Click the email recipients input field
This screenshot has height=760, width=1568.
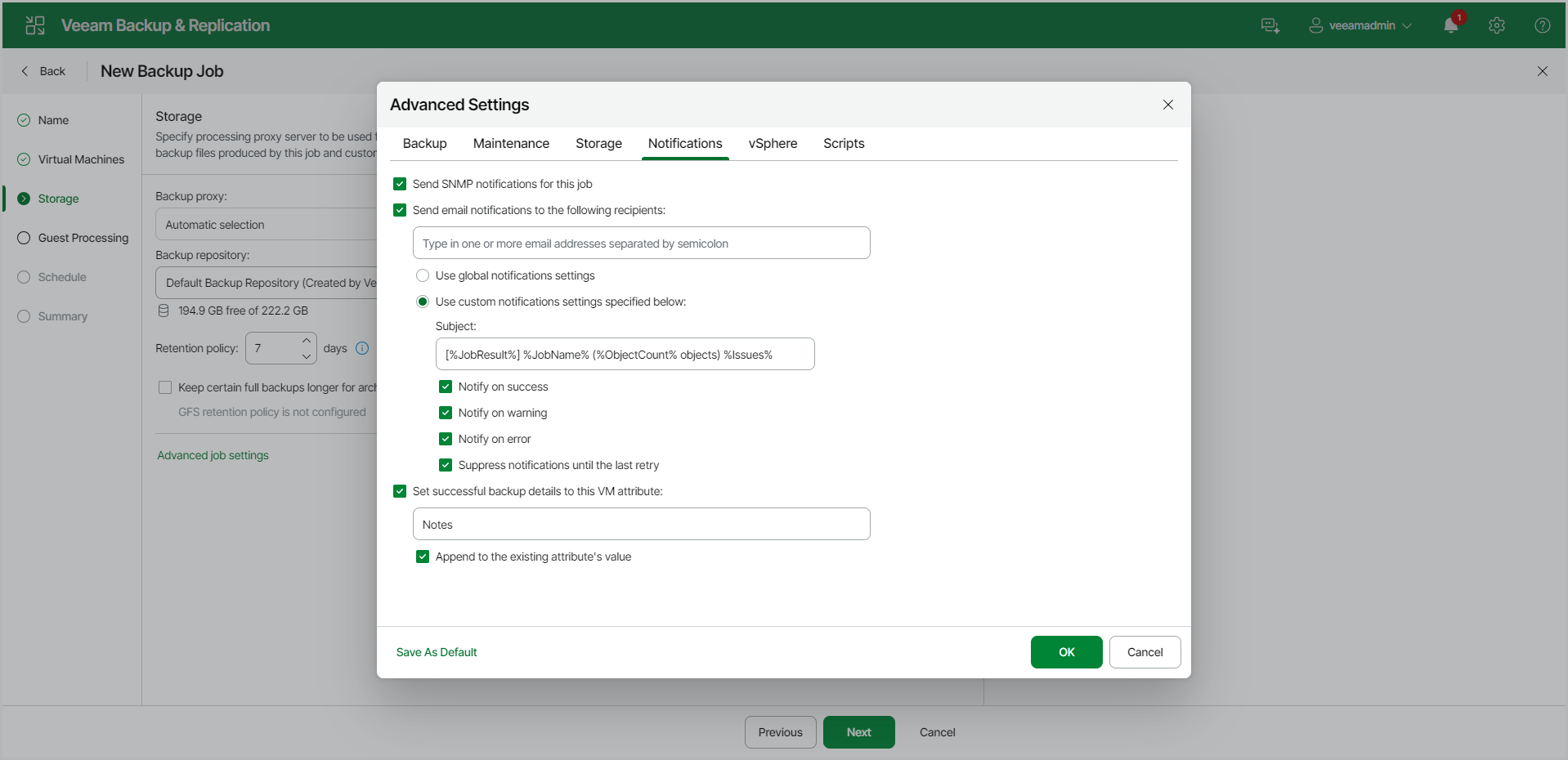click(642, 243)
